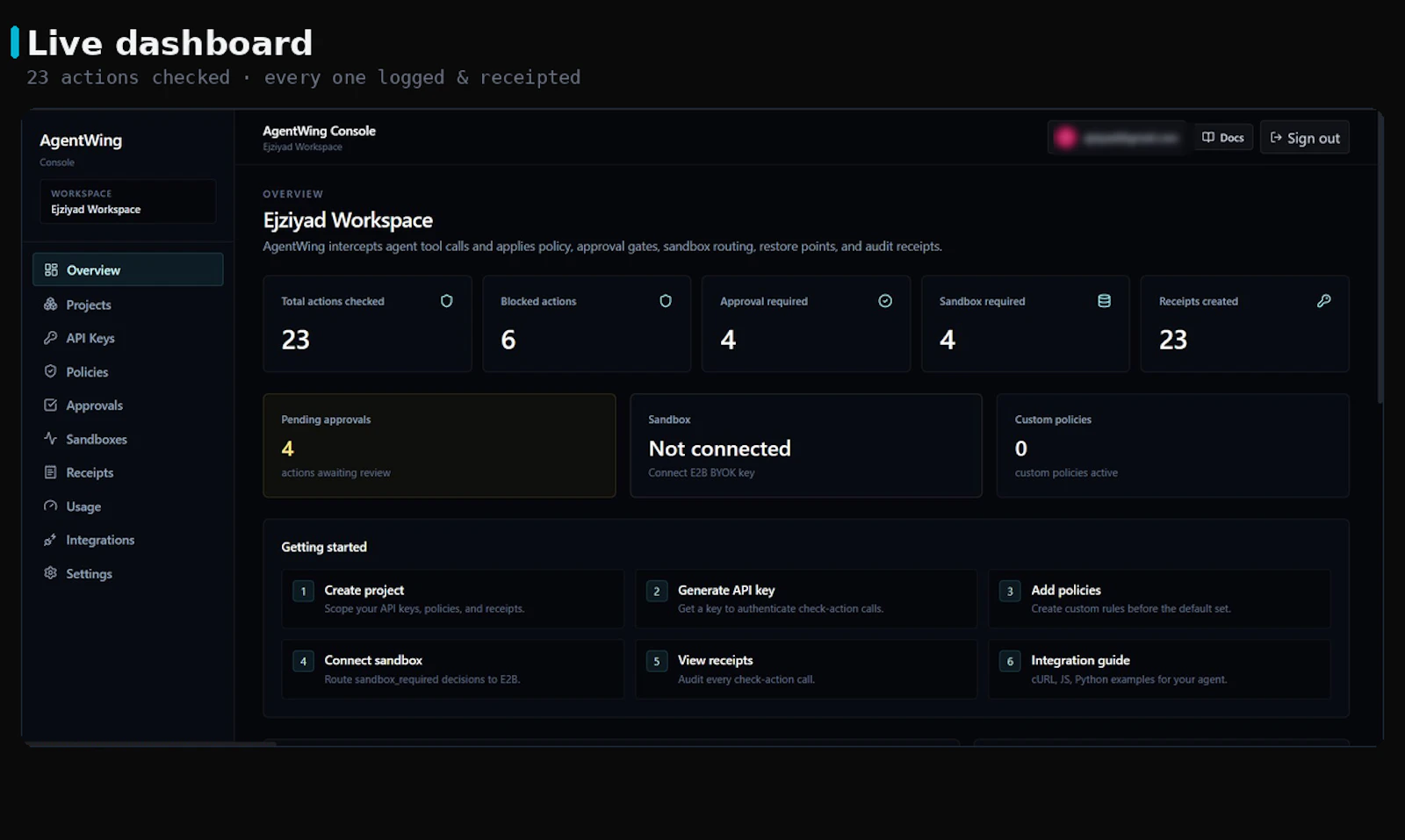
Task: Click the Sandboxes activity icon
Action: click(x=51, y=438)
